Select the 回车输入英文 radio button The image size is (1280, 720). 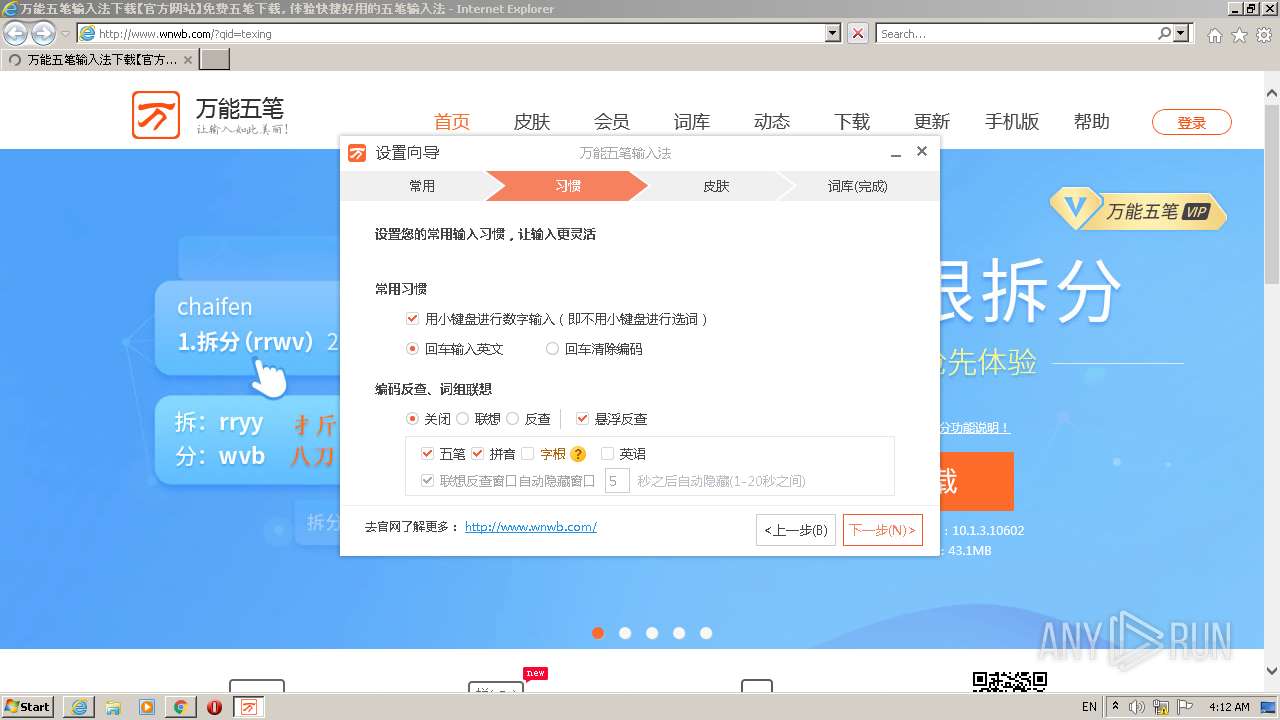[x=412, y=349]
